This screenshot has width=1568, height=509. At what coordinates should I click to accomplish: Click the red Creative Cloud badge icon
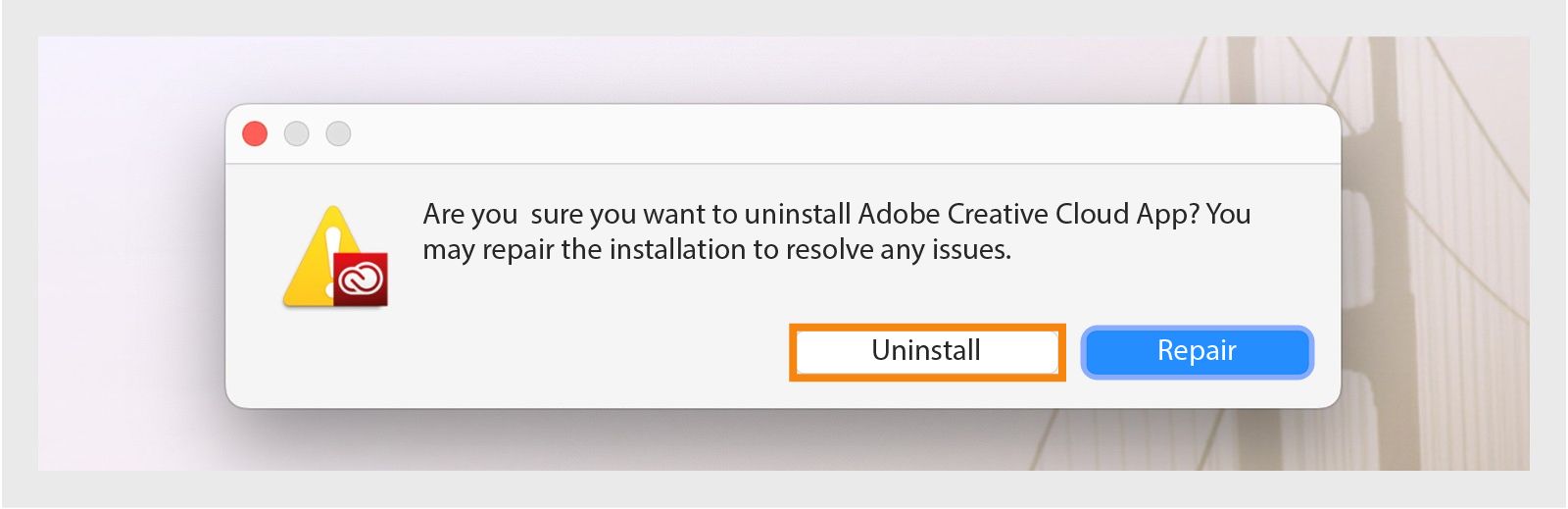coord(361,280)
